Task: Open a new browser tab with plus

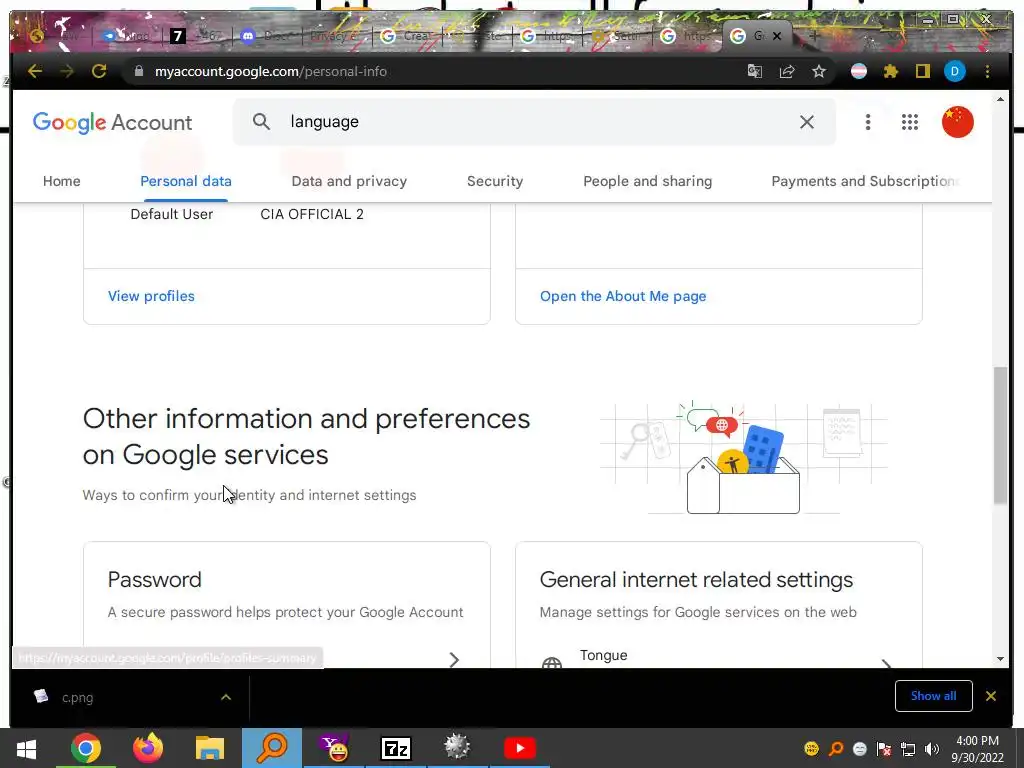Action: coord(814,36)
